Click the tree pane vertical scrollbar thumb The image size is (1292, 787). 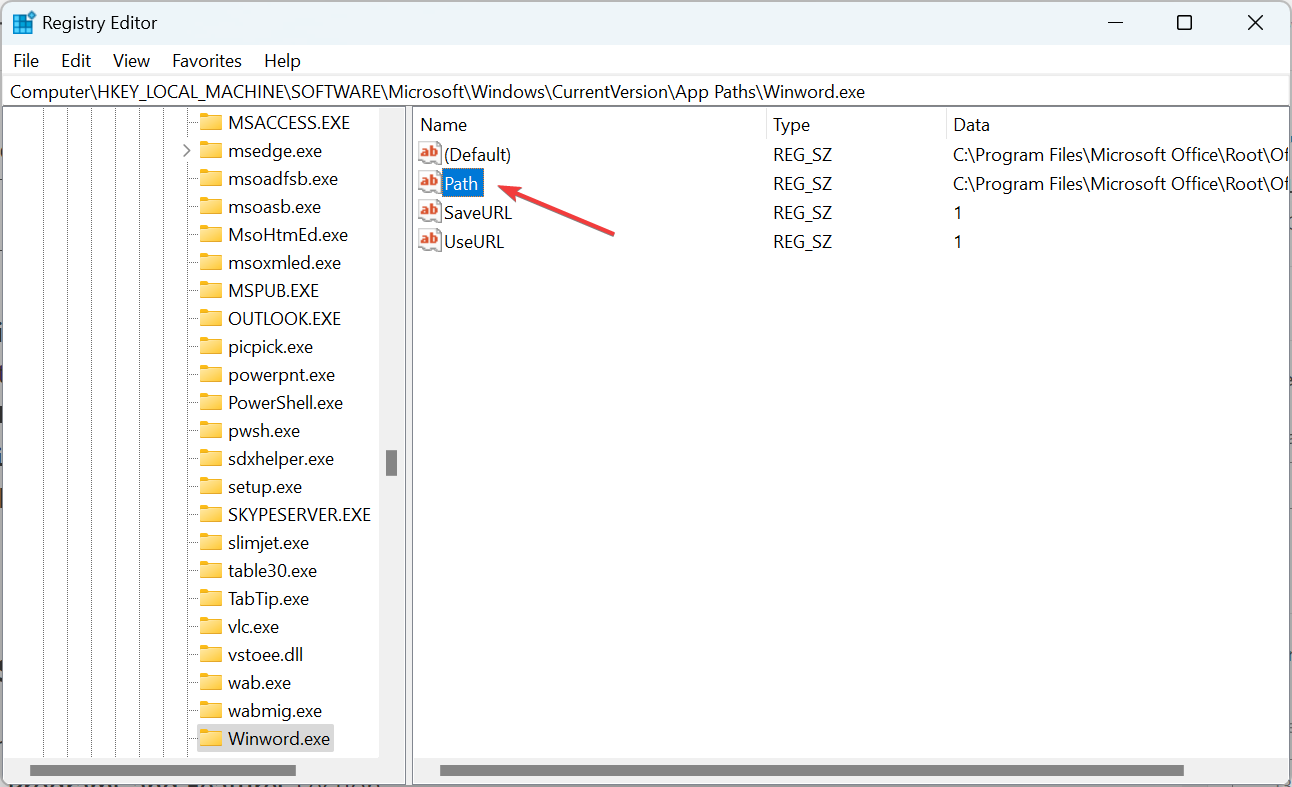392,463
